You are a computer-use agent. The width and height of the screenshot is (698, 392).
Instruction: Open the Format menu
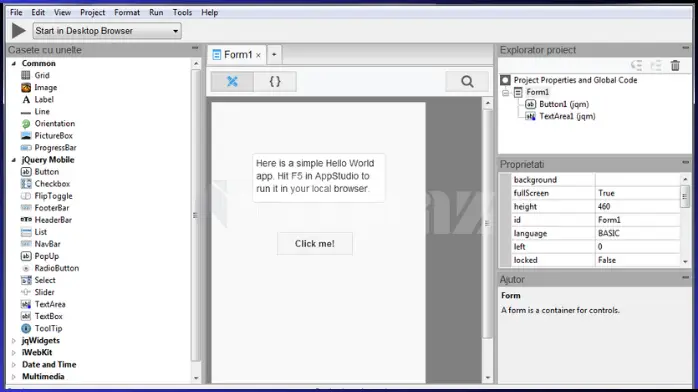point(127,12)
